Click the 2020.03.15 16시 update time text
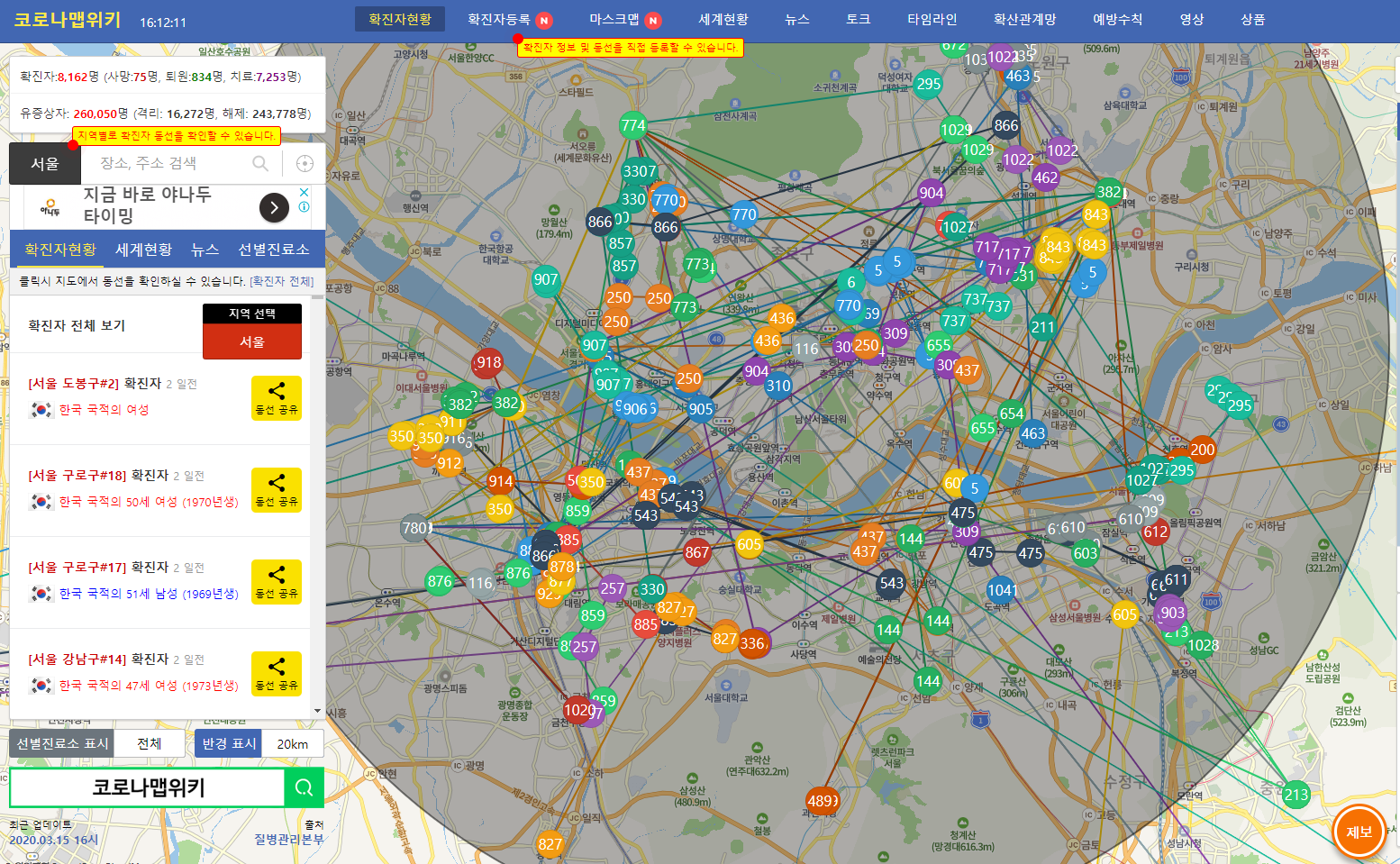This screenshot has width=1400, height=864. pos(53,840)
